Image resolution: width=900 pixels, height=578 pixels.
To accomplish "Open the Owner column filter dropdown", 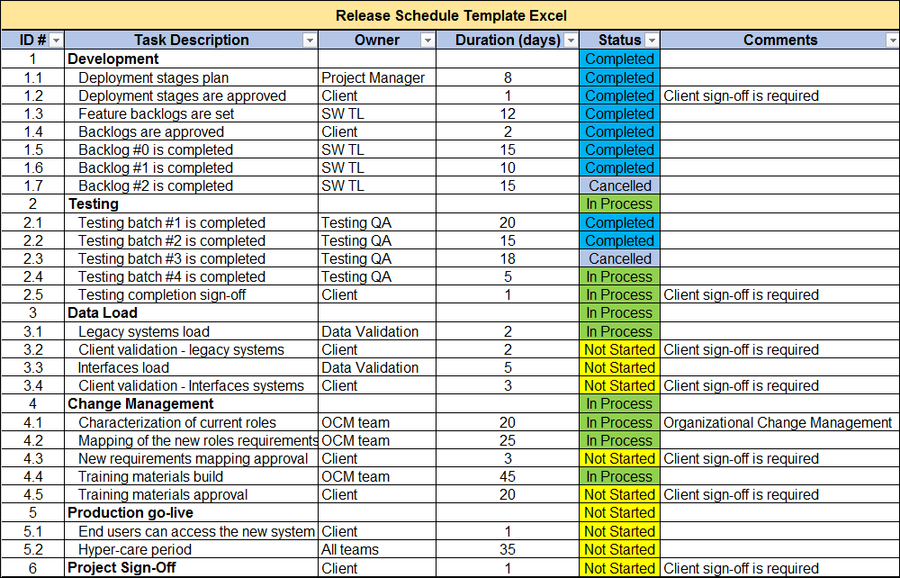I will pos(428,40).
